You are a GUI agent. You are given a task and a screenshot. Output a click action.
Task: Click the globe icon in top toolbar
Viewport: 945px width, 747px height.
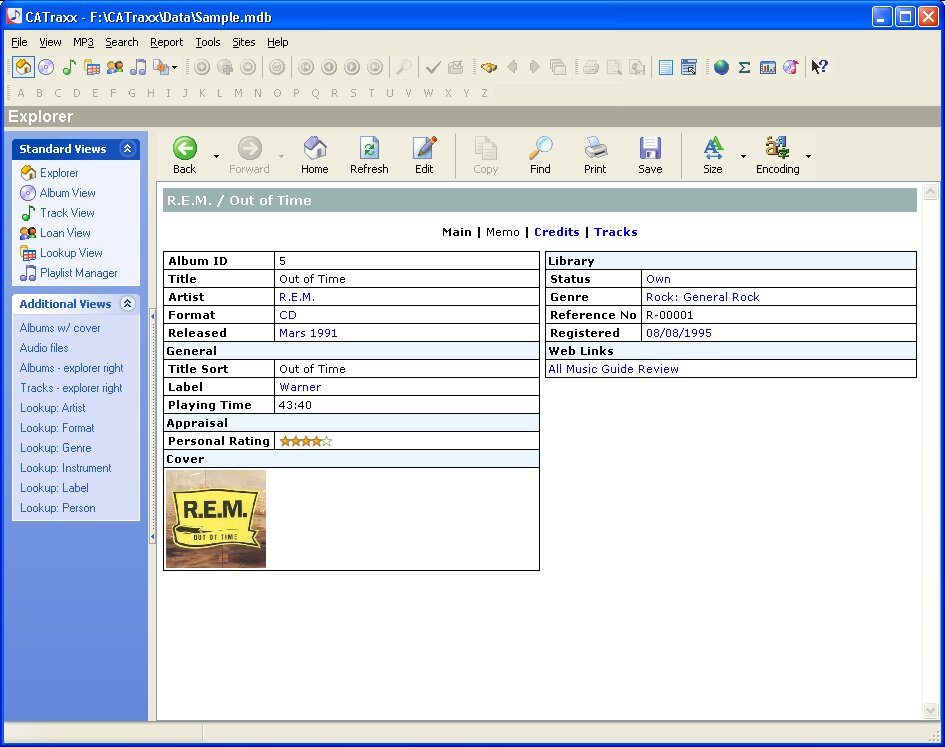(x=721, y=67)
